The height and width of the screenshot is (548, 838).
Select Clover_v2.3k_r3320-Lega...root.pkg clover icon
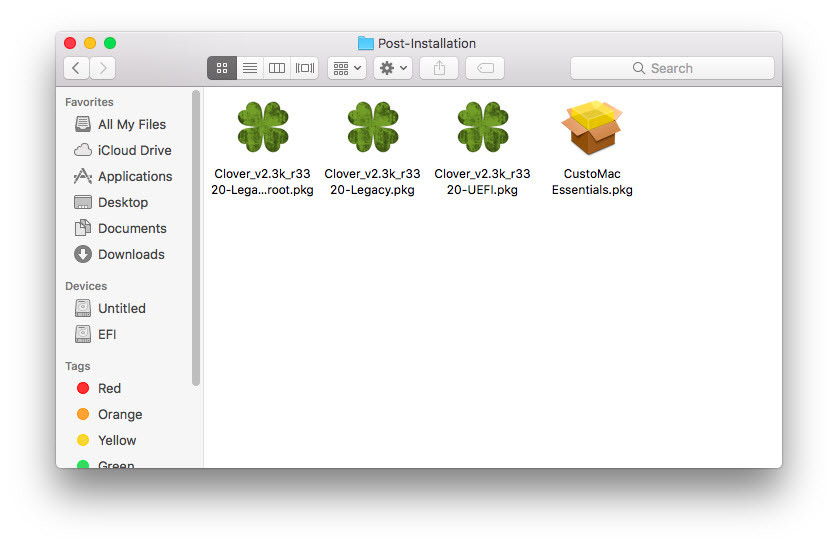262,127
